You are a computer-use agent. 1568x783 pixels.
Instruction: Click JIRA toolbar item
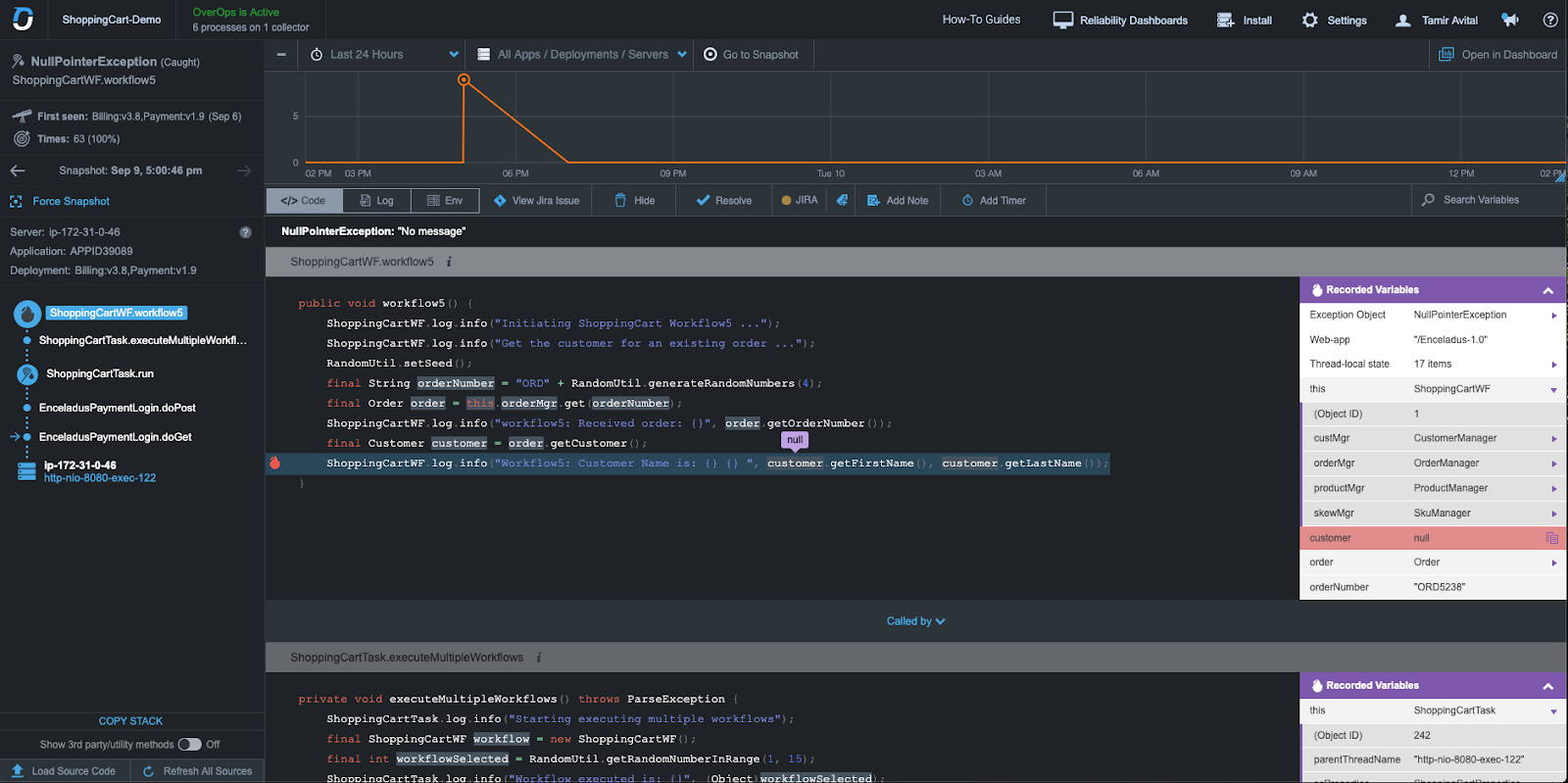(800, 200)
